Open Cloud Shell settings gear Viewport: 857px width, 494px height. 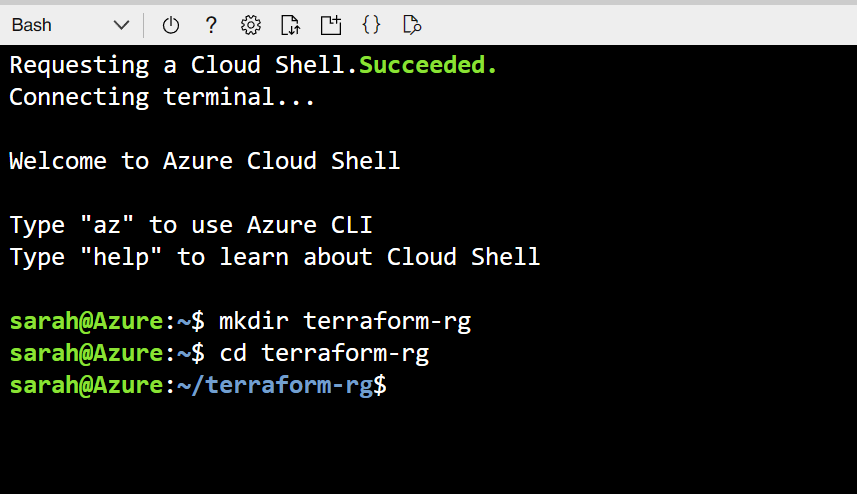pos(251,25)
